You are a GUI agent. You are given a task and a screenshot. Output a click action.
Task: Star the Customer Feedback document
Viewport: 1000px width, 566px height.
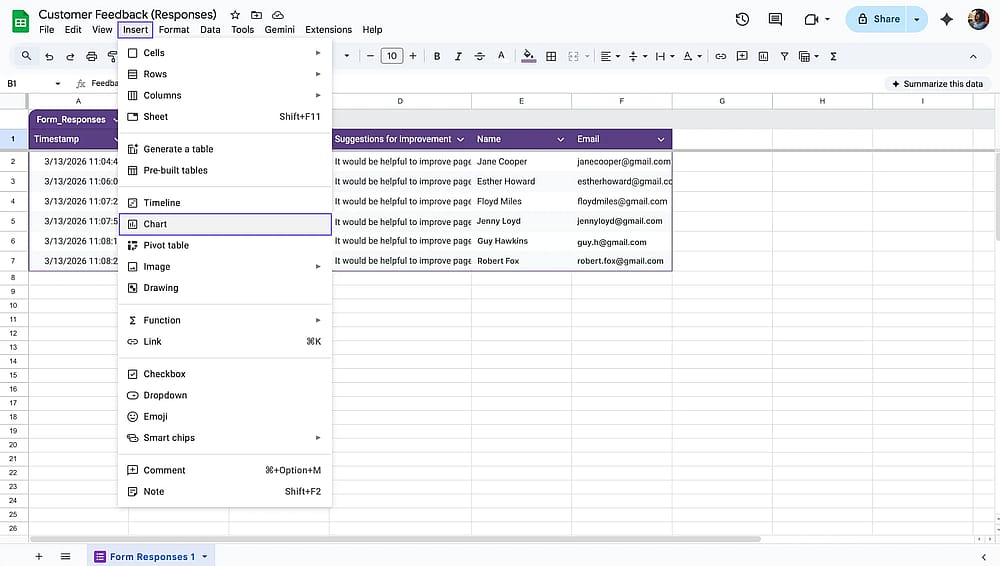coord(235,15)
